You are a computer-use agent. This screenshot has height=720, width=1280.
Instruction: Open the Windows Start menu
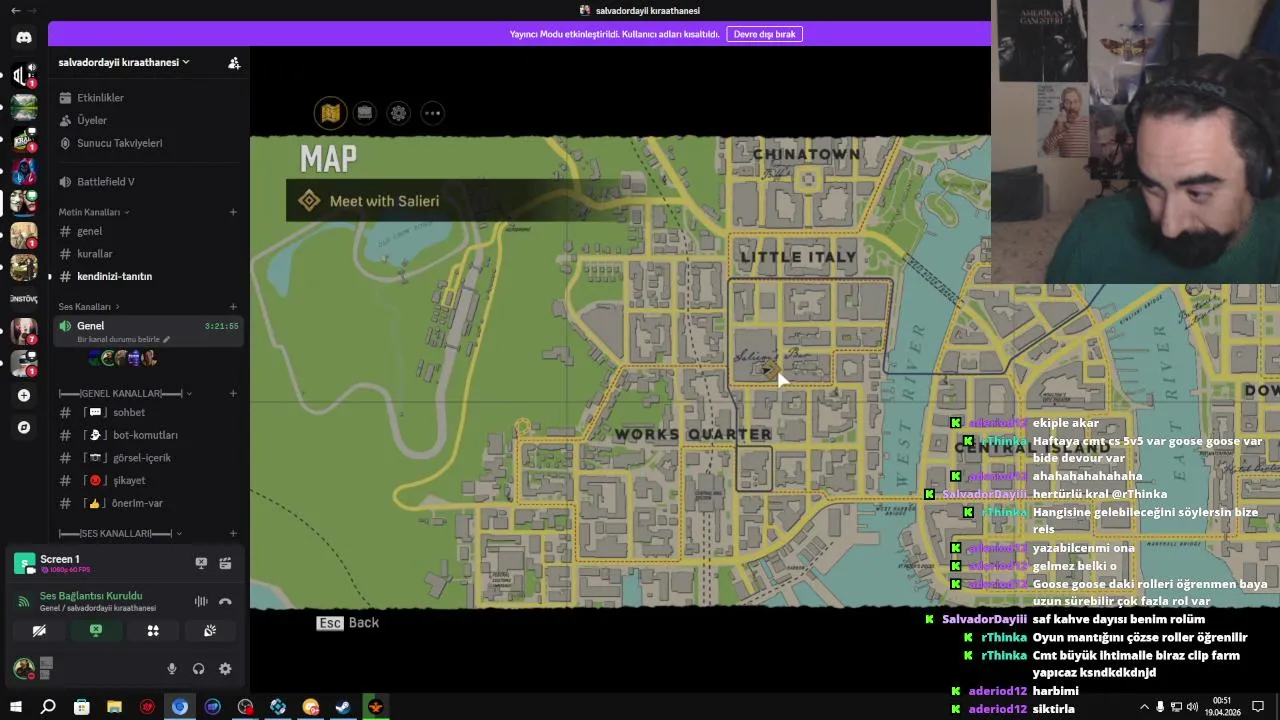[16, 707]
